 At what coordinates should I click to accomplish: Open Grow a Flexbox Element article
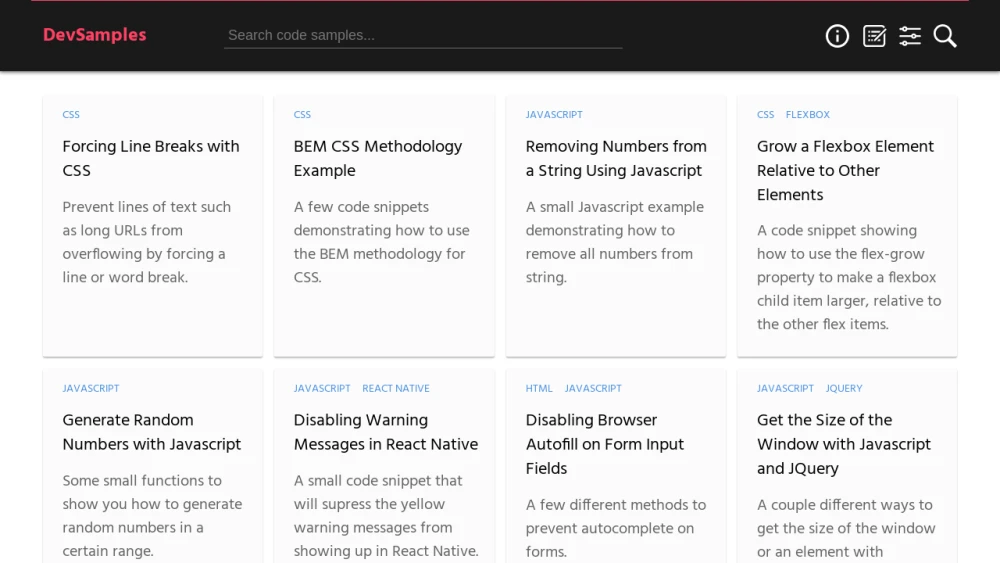tap(845, 170)
